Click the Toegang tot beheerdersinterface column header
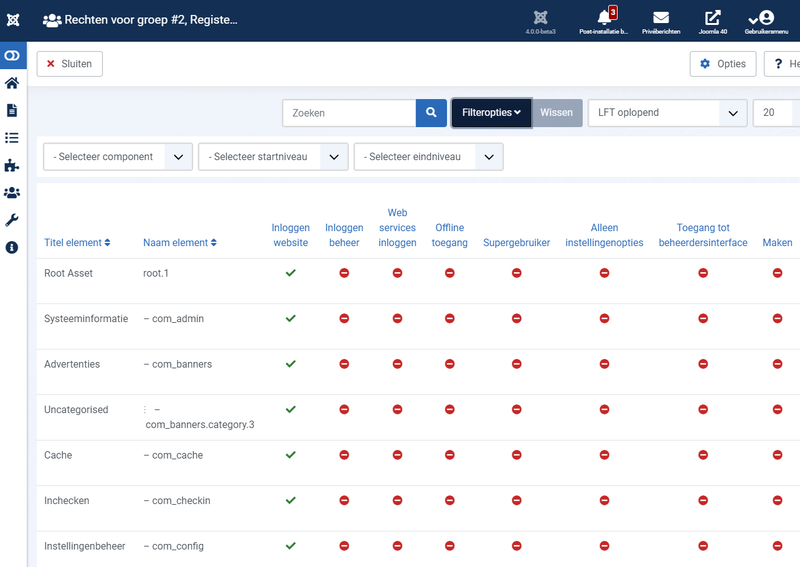This screenshot has width=800, height=567. click(x=703, y=235)
